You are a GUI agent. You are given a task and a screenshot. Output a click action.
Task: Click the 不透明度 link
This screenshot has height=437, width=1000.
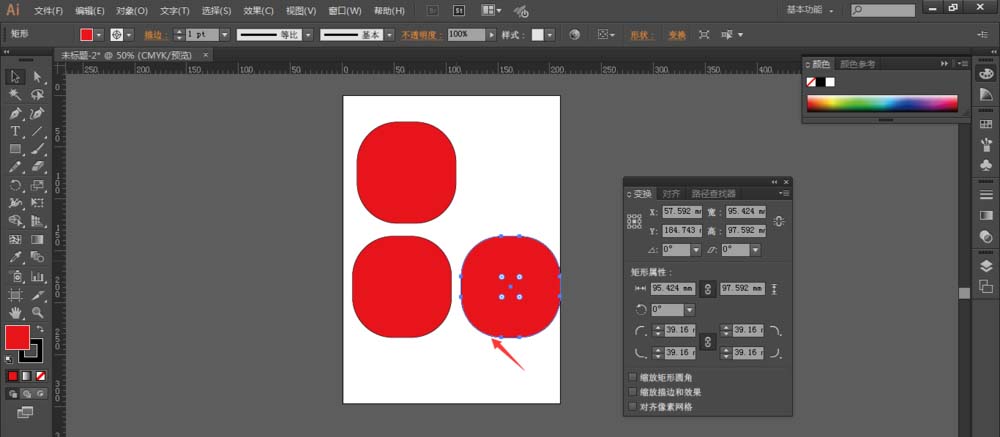point(422,35)
